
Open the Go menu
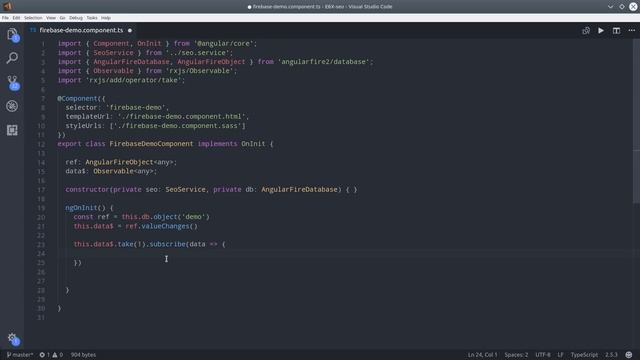[x=62, y=18]
